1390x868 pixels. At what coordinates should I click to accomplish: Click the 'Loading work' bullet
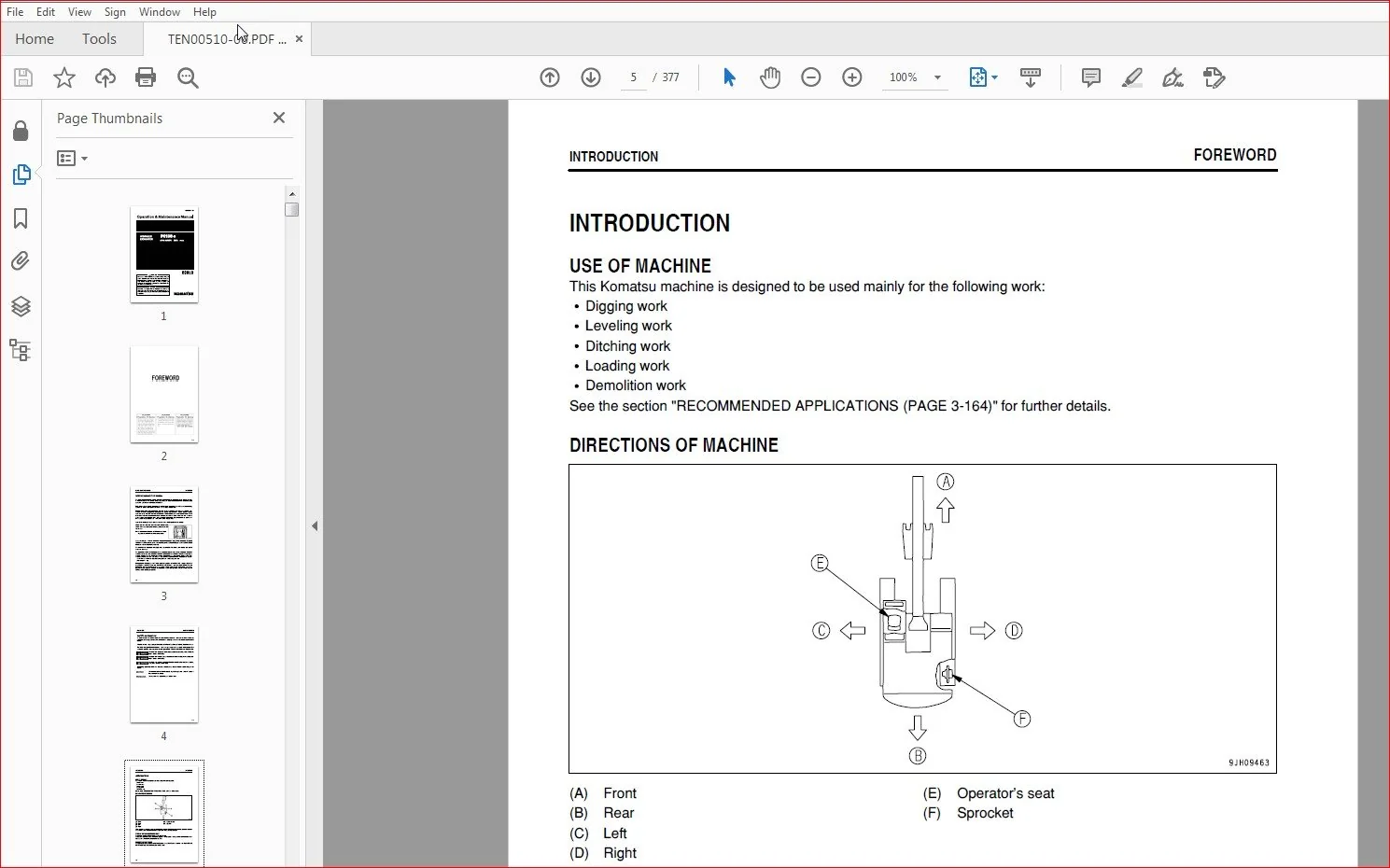coord(627,366)
